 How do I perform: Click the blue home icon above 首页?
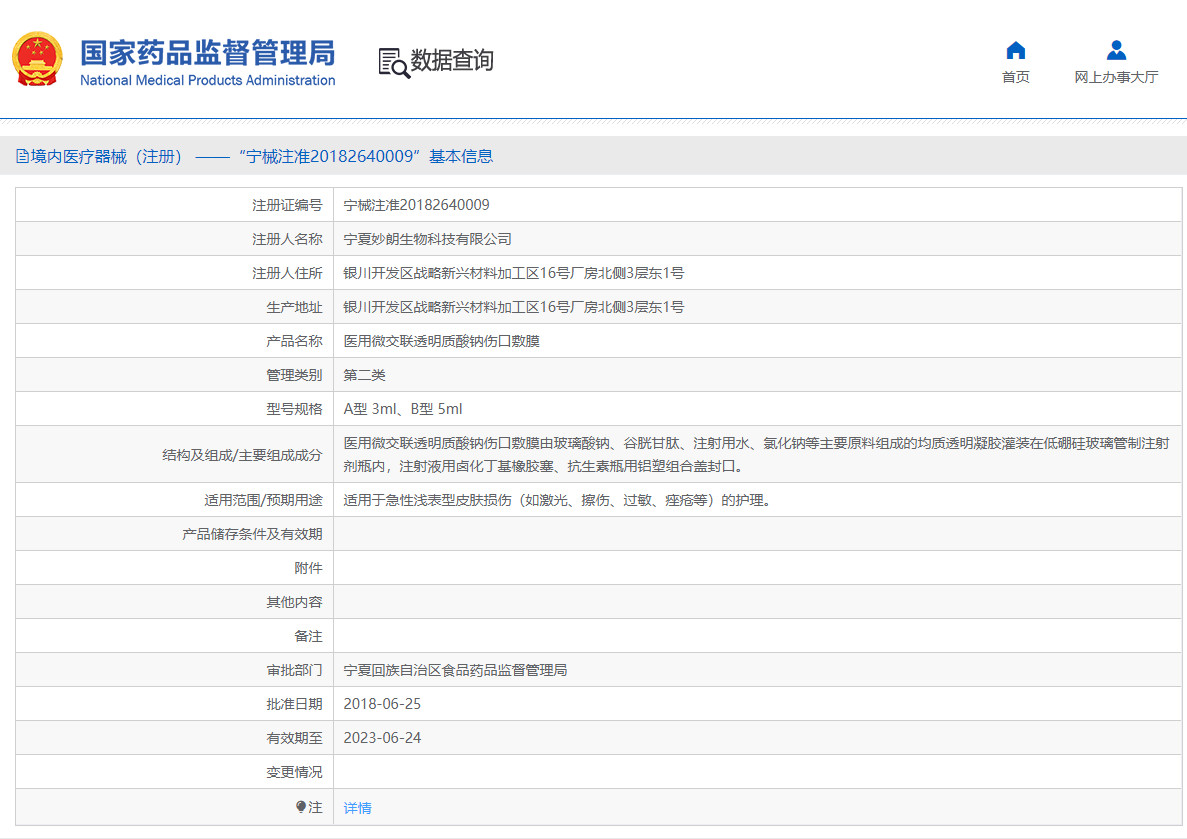pyautogui.click(x=1016, y=49)
